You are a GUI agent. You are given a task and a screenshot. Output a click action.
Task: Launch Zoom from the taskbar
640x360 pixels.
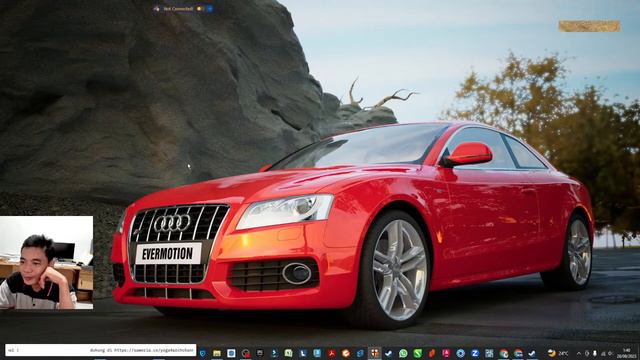click(x=475, y=353)
